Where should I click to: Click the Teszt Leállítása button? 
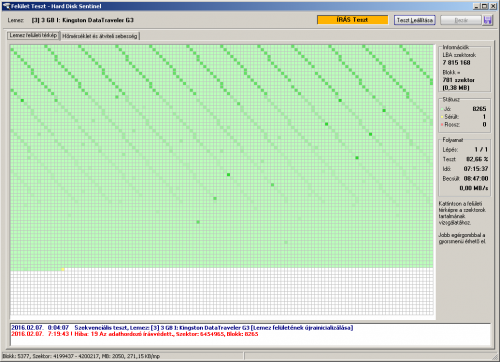(415, 20)
